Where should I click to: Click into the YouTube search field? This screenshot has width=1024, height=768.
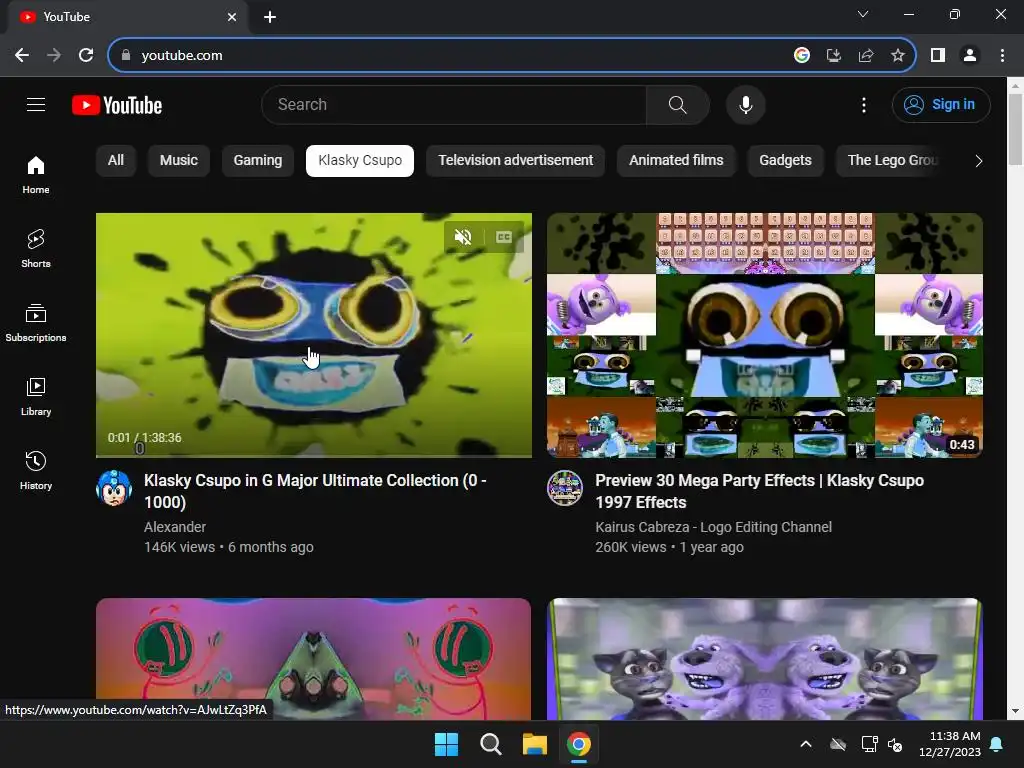click(x=454, y=104)
